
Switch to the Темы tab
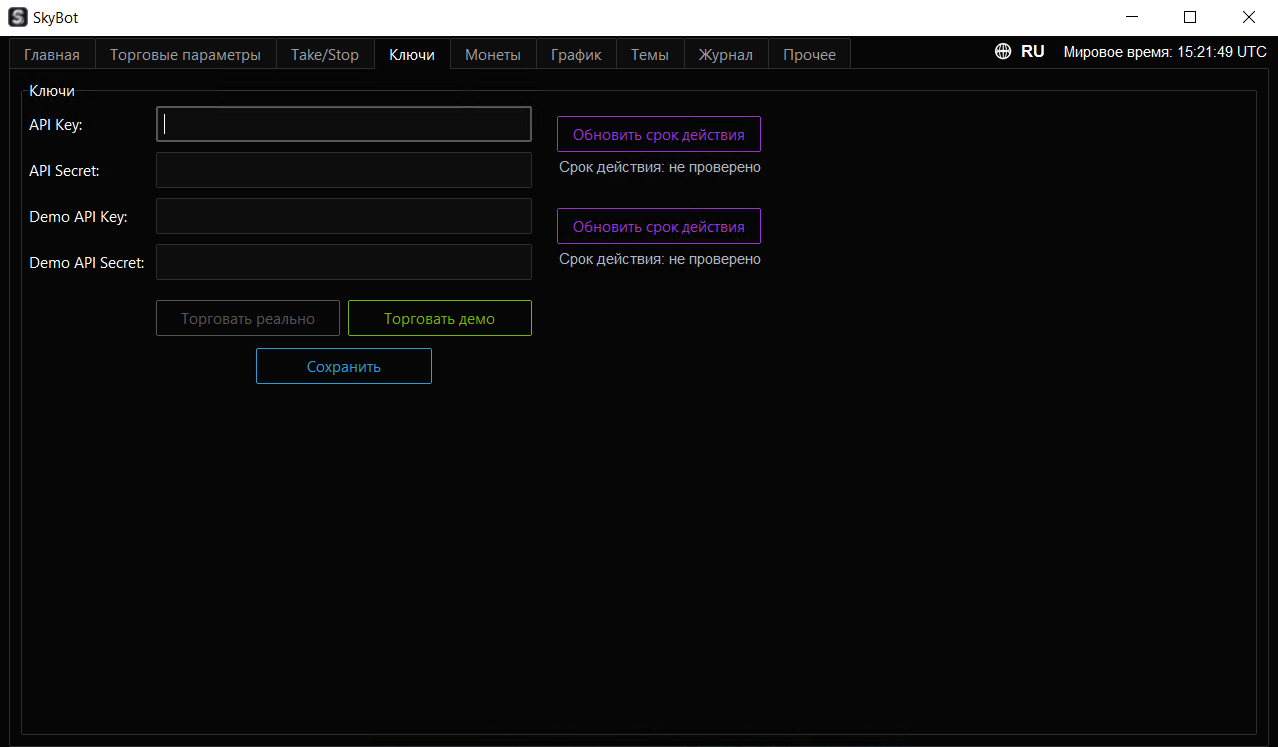click(650, 54)
